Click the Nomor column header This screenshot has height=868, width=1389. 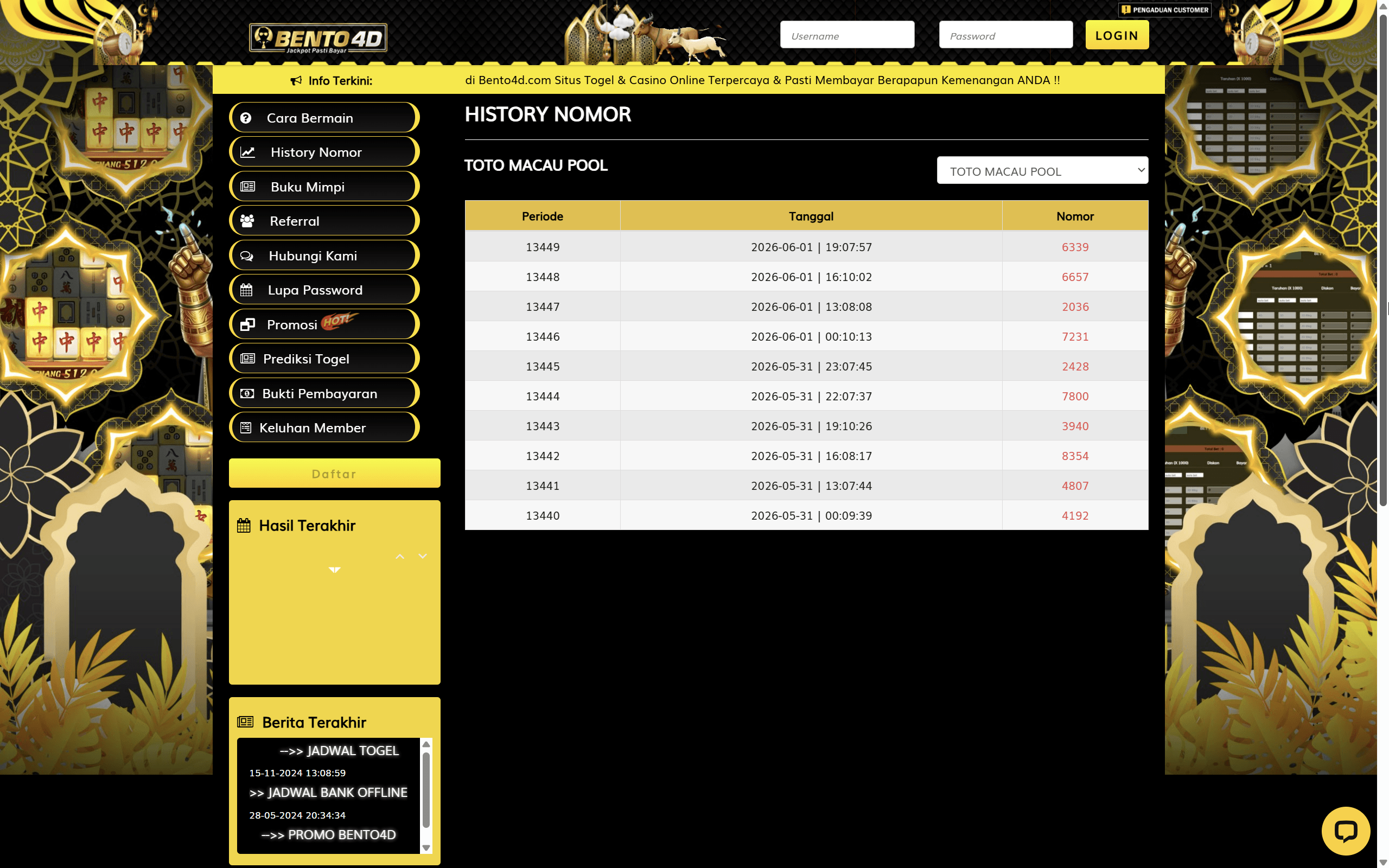tap(1075, 216)
